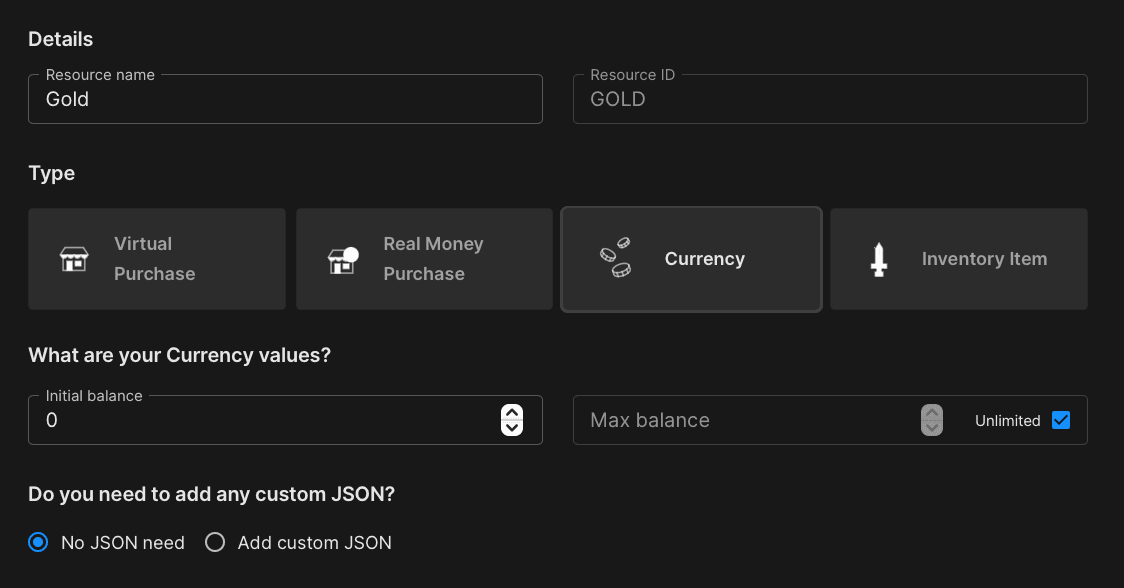Image resolution: width=1124 pixels, height=588 pixels.
Task: Choose Real Money Purchase type card
Action: 424,259
